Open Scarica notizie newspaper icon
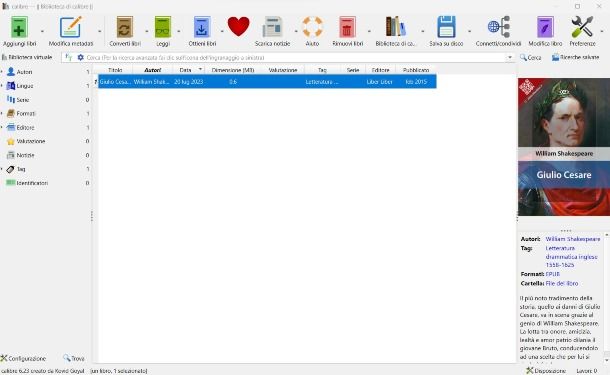The image size is (610, 375). point(272,27)
